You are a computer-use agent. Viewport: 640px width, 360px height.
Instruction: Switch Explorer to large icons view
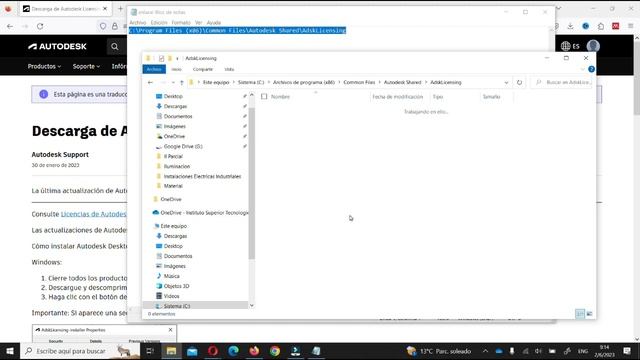[589, 313]
